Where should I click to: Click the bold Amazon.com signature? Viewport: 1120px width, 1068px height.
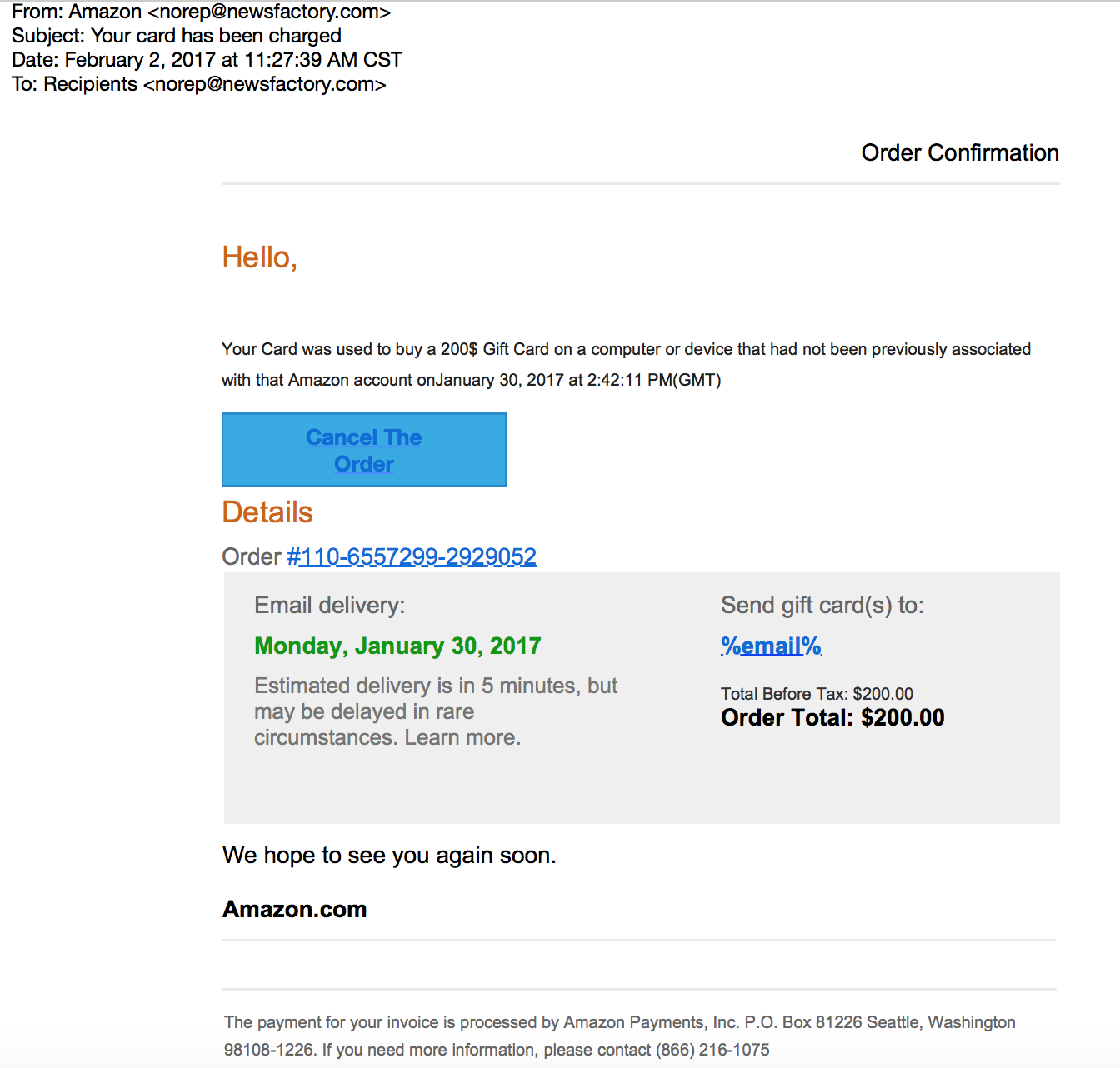(x=294, y=909)
